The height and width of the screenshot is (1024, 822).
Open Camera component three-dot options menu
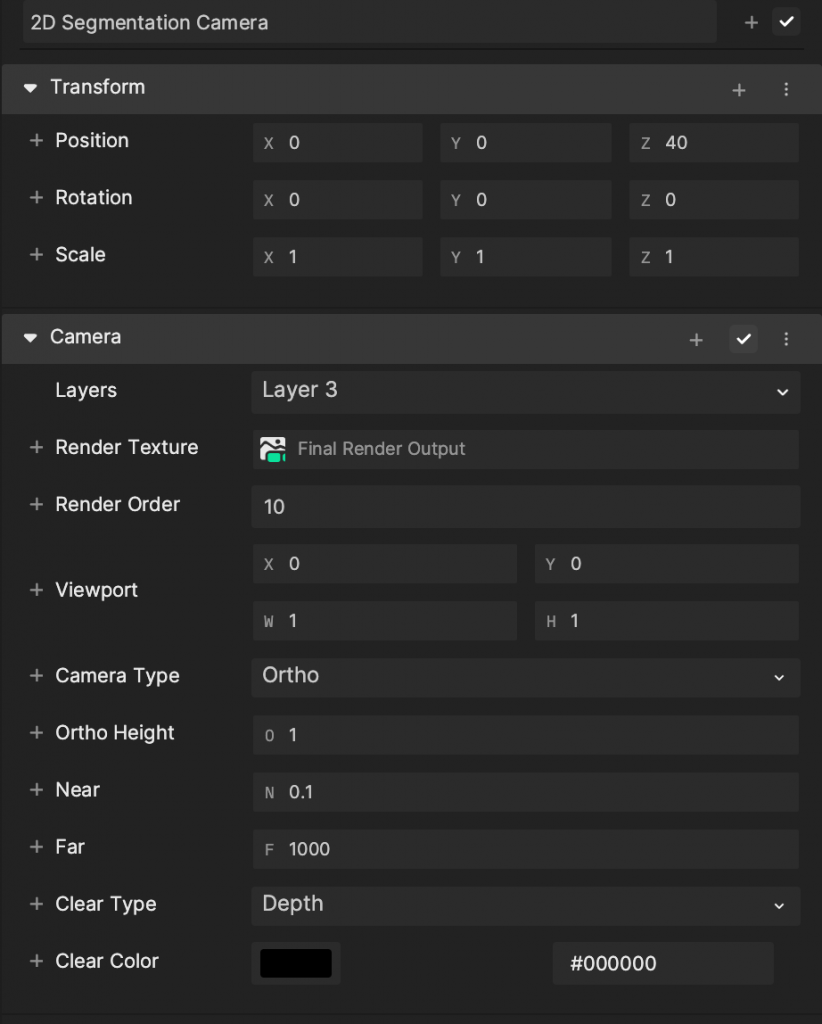786,339
